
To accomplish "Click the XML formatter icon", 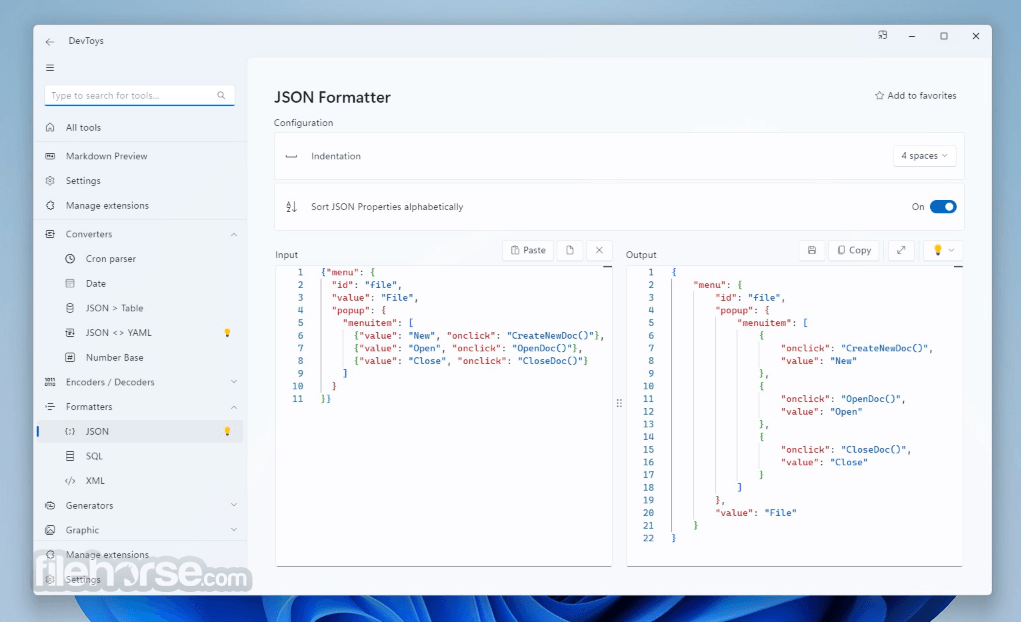I will click(x=70, y=481).
